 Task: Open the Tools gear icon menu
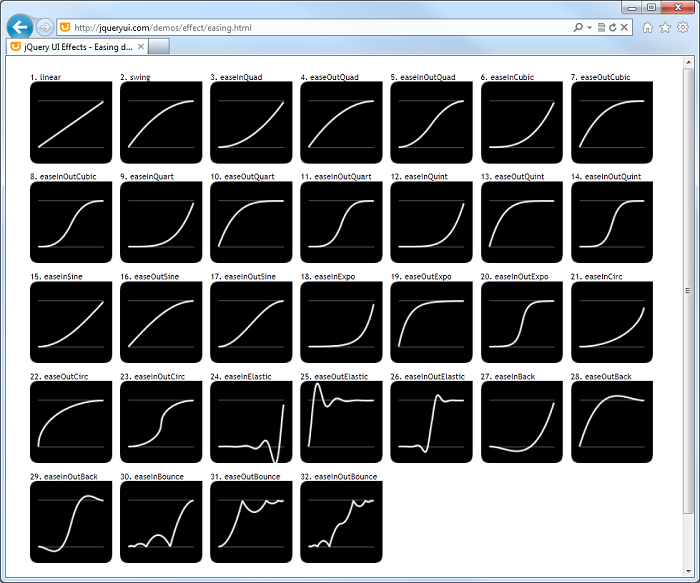683,27
